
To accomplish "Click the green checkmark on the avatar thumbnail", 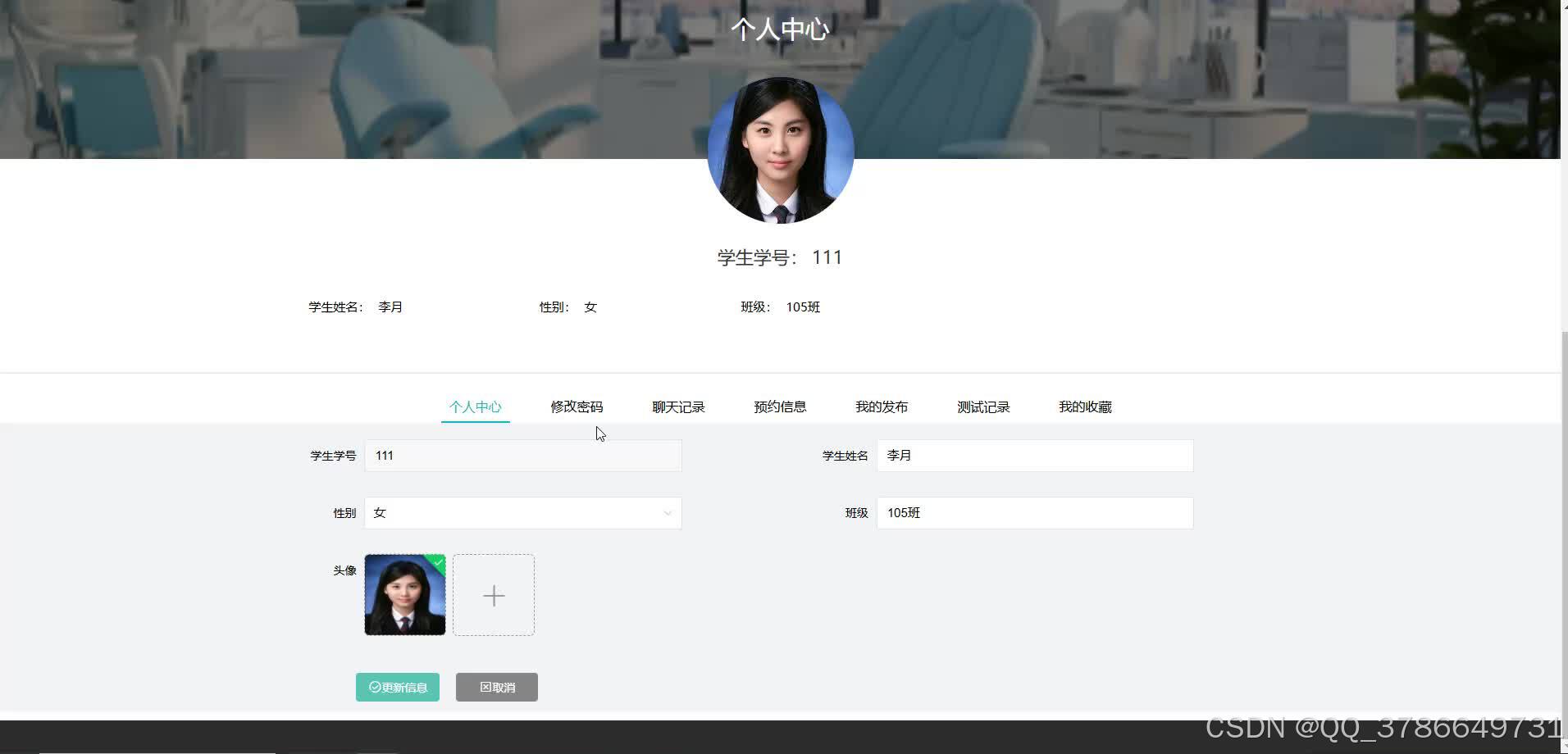I will tap(437, 563).
